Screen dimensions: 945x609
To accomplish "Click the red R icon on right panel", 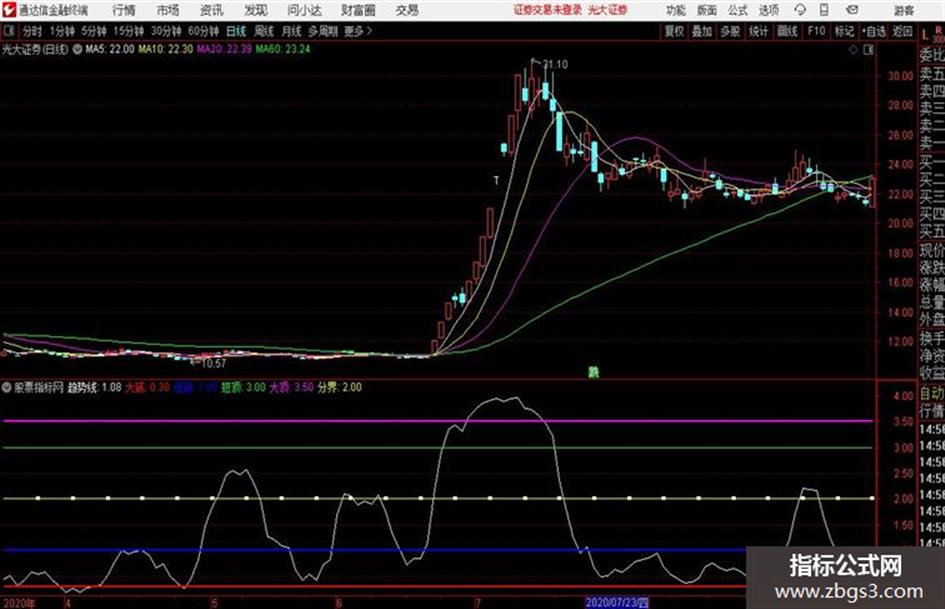I will click(x=938, y=31).
